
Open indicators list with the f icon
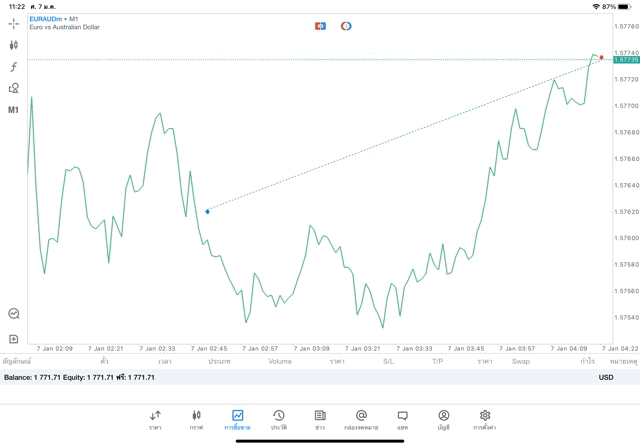(x=14, y=67)
